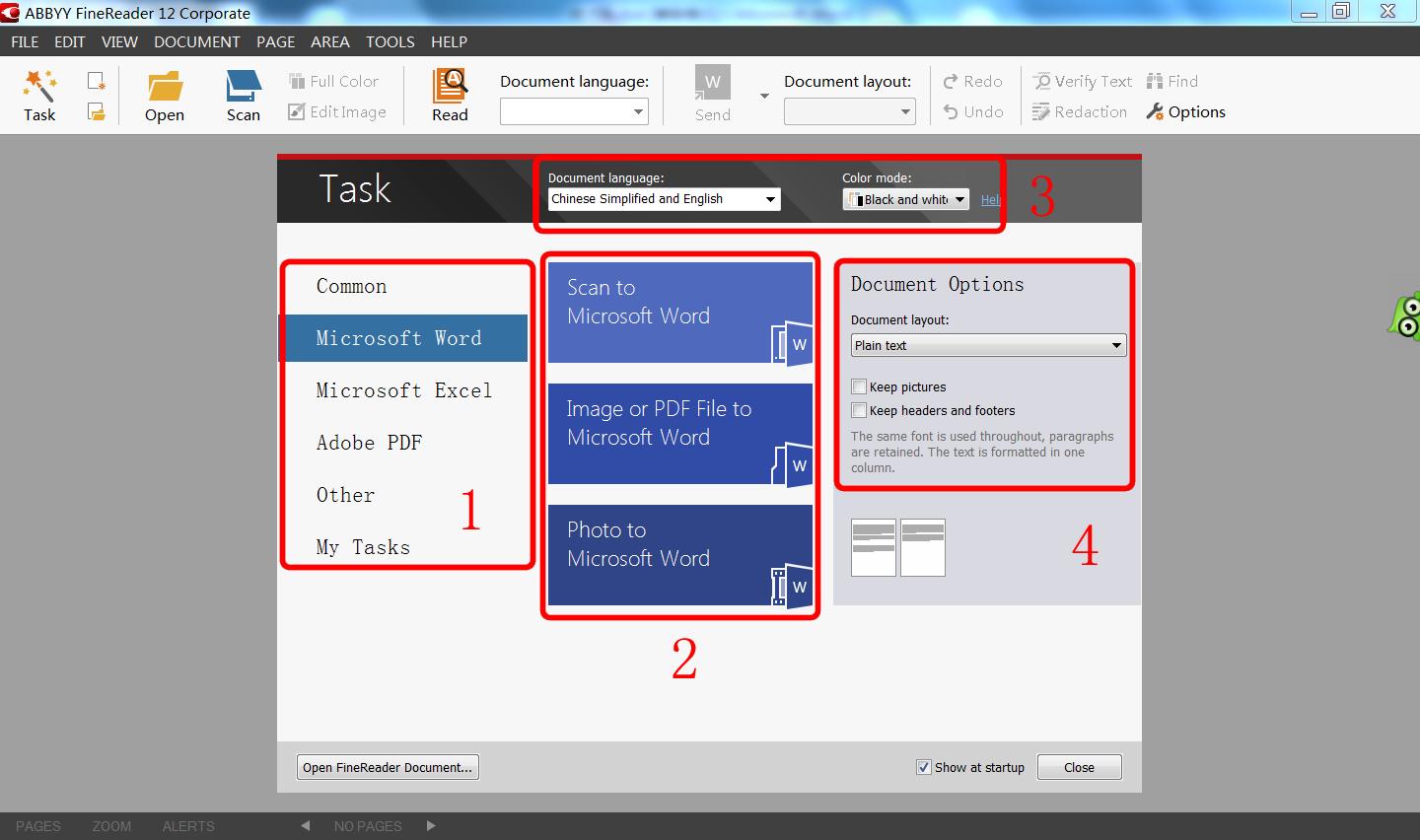Click PAGES in the bottom bar
1420x840 pixels.
pos(38,826)
